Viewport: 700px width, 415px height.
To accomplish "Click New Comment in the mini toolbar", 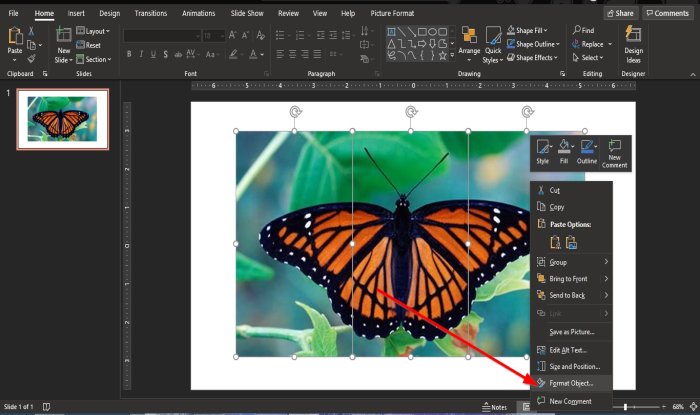I will pyautogui.click(x=614, y=152).
